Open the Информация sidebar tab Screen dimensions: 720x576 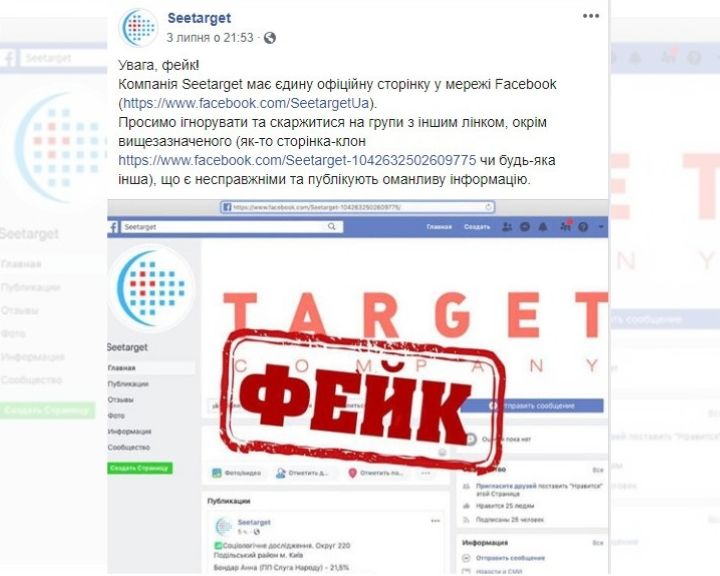[x=129, y=431]
